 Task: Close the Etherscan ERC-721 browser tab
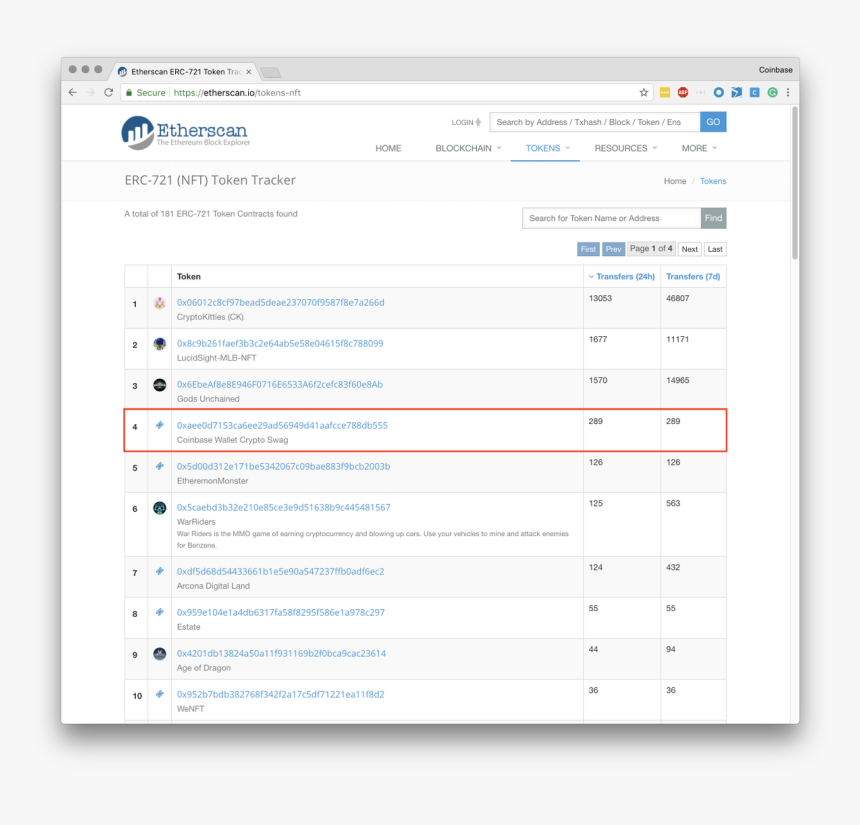point(248,72)
